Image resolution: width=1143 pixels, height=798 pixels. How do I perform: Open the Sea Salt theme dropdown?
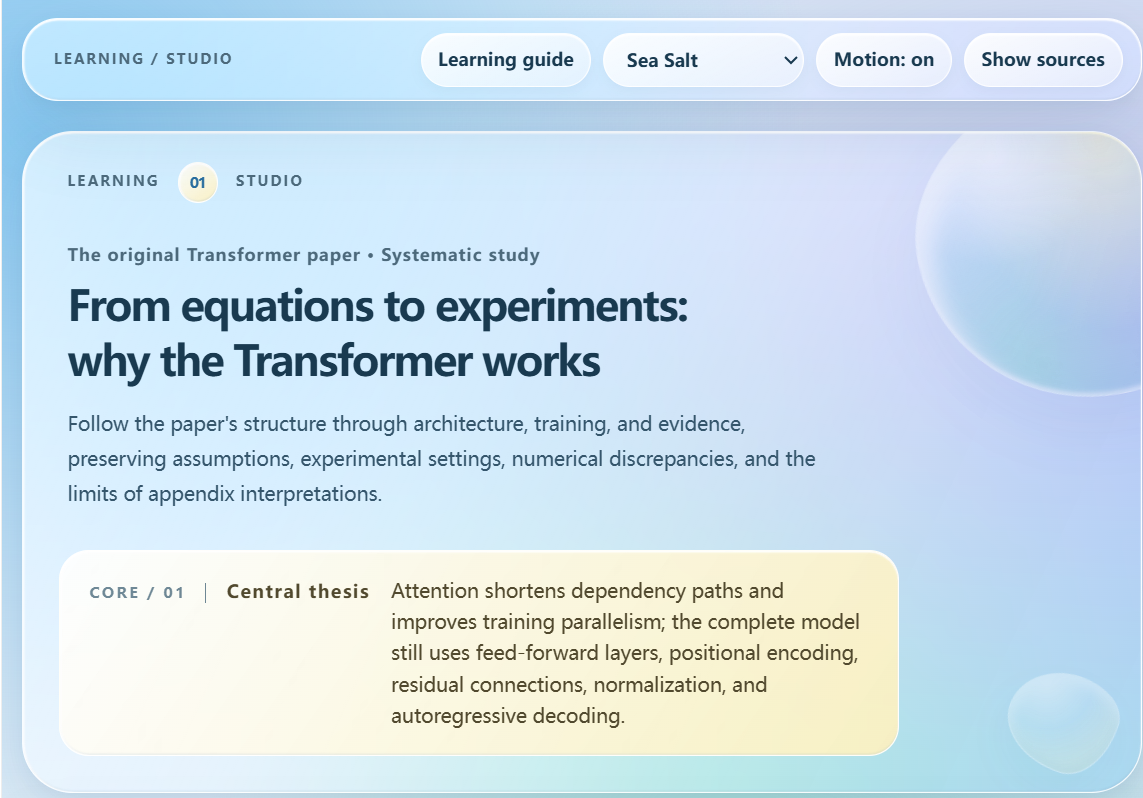click(x=703, y=60)
